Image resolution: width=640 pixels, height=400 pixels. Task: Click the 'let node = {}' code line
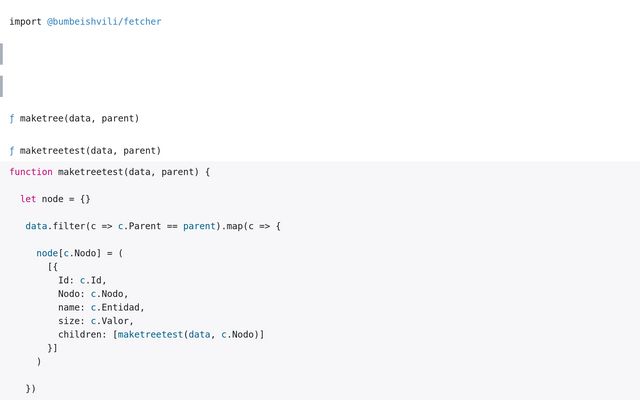click(x=55, y=199)
